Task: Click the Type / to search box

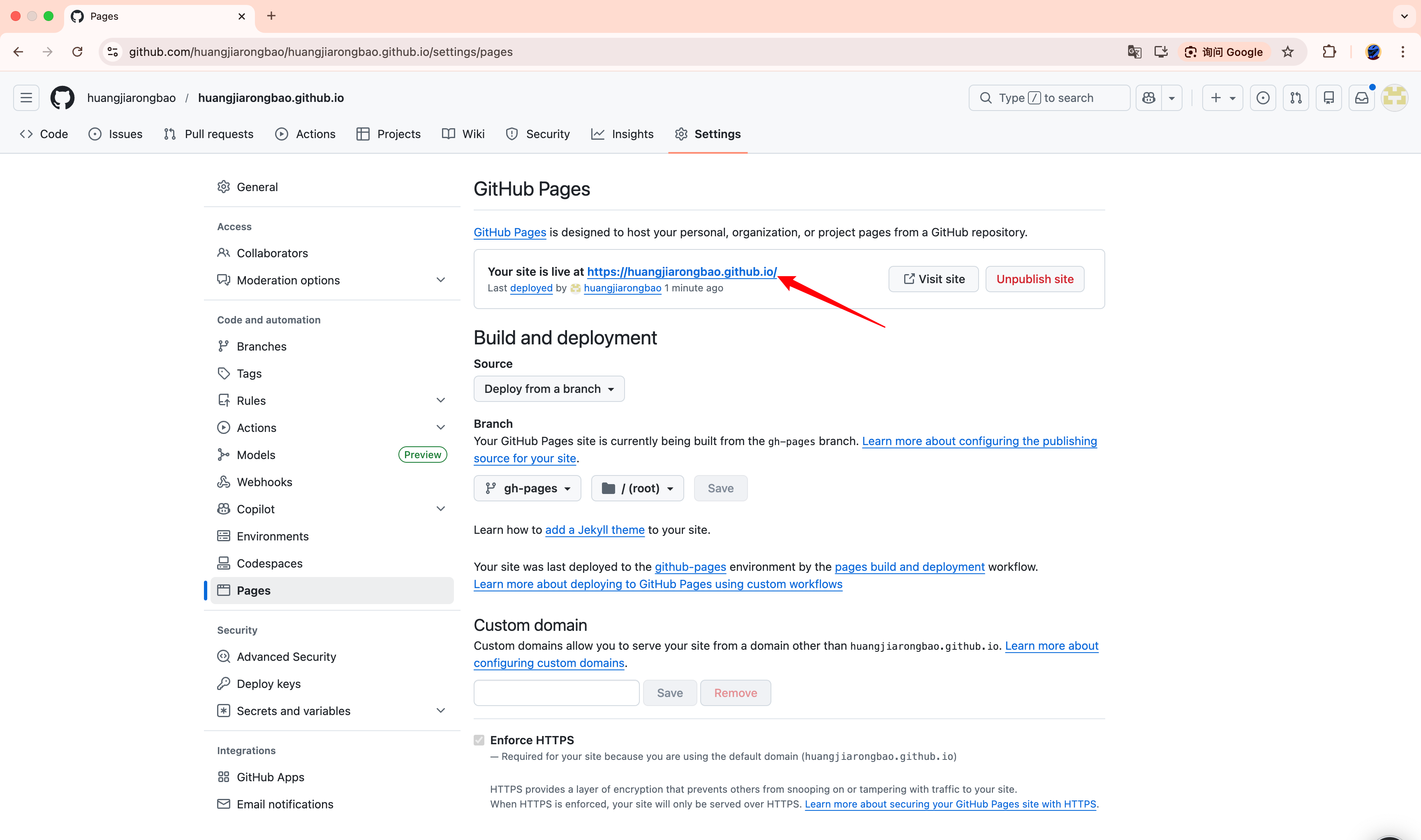Action: [1049, 98]
